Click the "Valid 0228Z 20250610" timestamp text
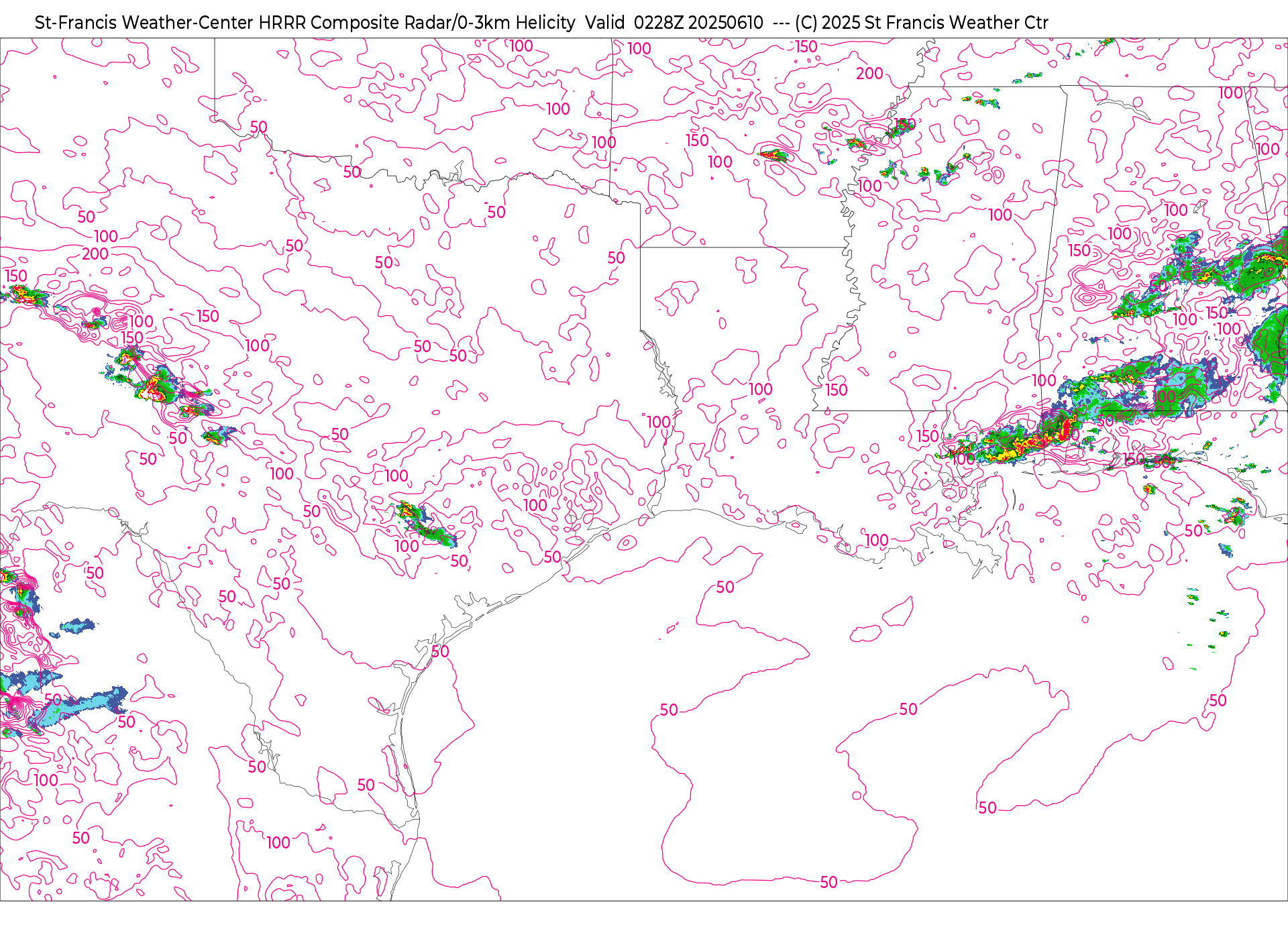 tap(674, 23)
